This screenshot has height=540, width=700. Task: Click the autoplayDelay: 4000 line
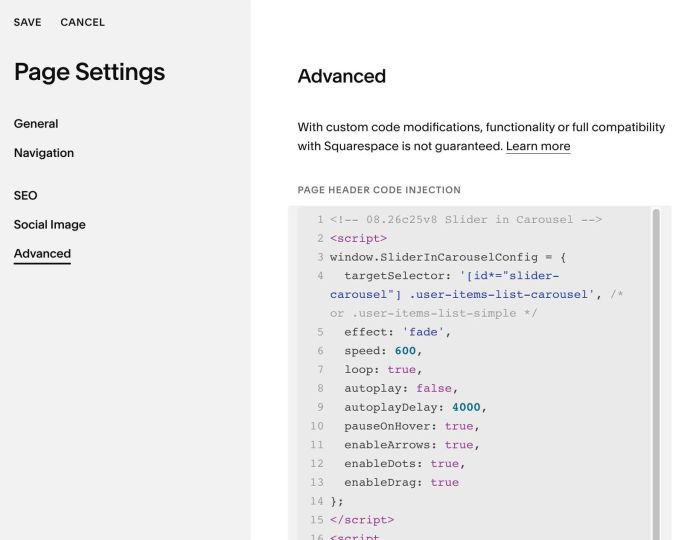pos(415,407)
